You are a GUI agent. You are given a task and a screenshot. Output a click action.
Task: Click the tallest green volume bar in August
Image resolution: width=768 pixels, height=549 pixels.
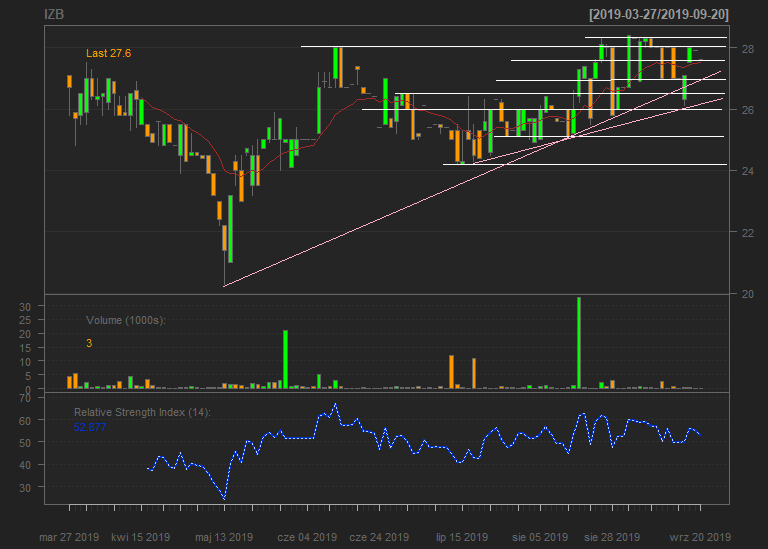[579, 343]
